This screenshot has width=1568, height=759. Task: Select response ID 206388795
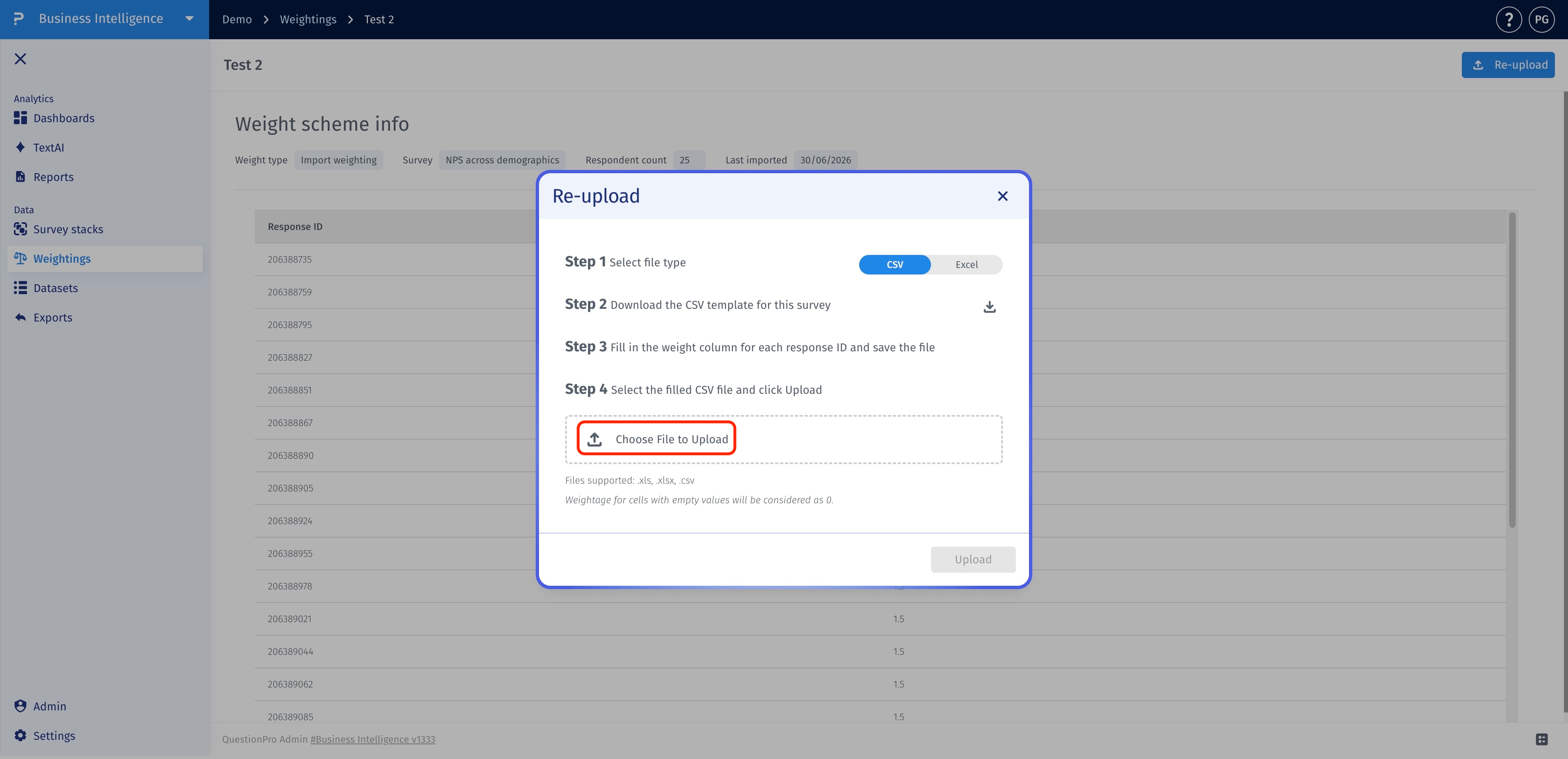[x=290, y=325]
